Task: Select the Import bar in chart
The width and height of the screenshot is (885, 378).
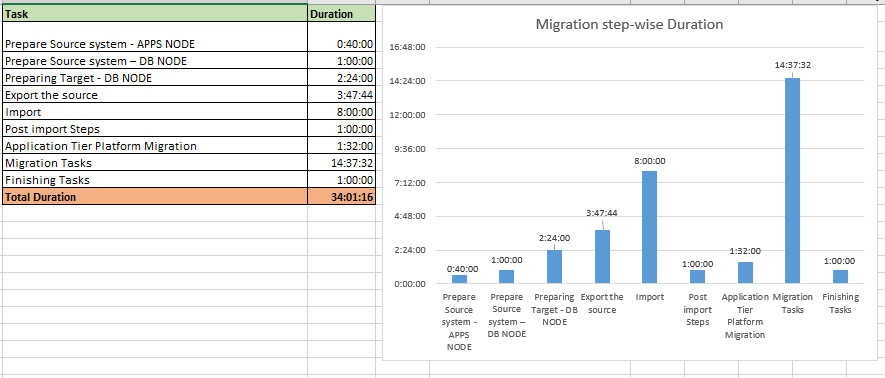Action: point(650,227)
